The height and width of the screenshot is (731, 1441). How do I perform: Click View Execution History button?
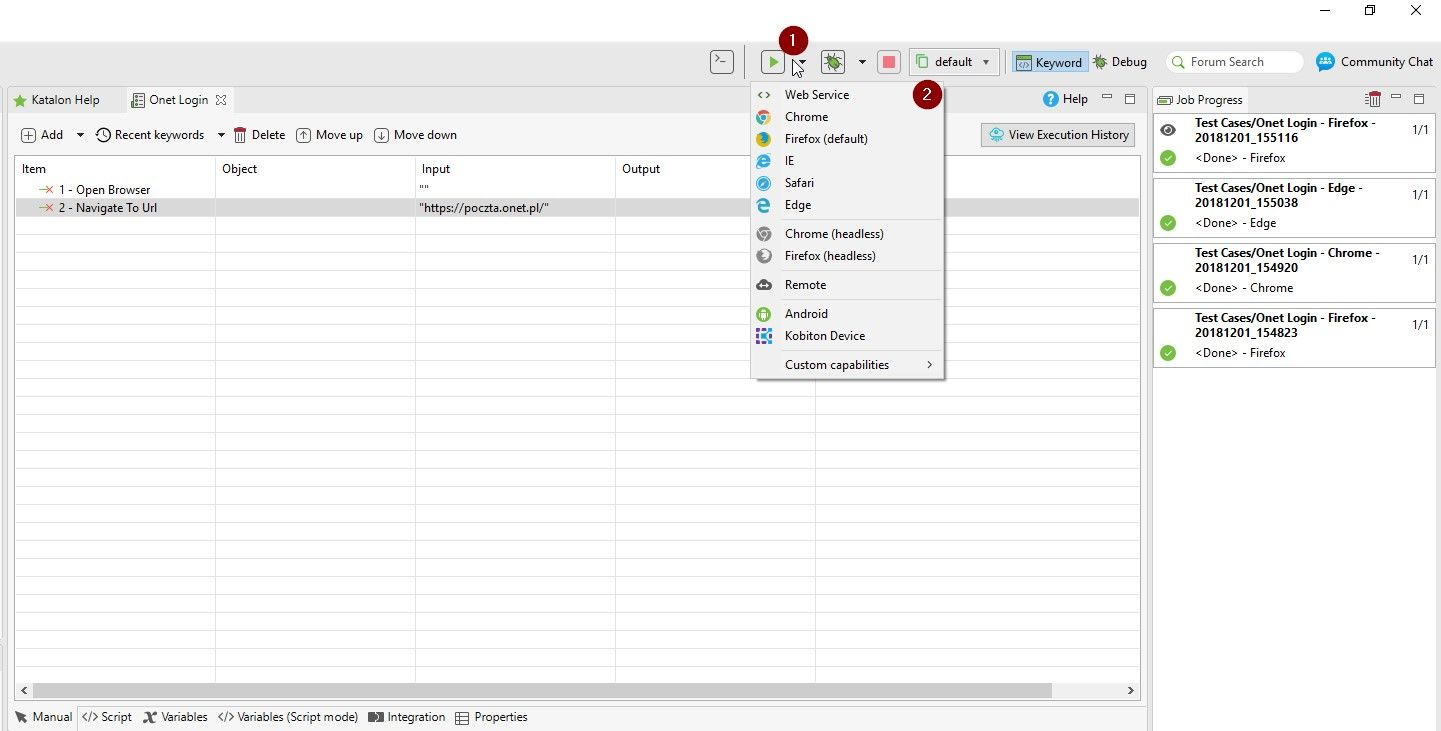point(1058,135)
